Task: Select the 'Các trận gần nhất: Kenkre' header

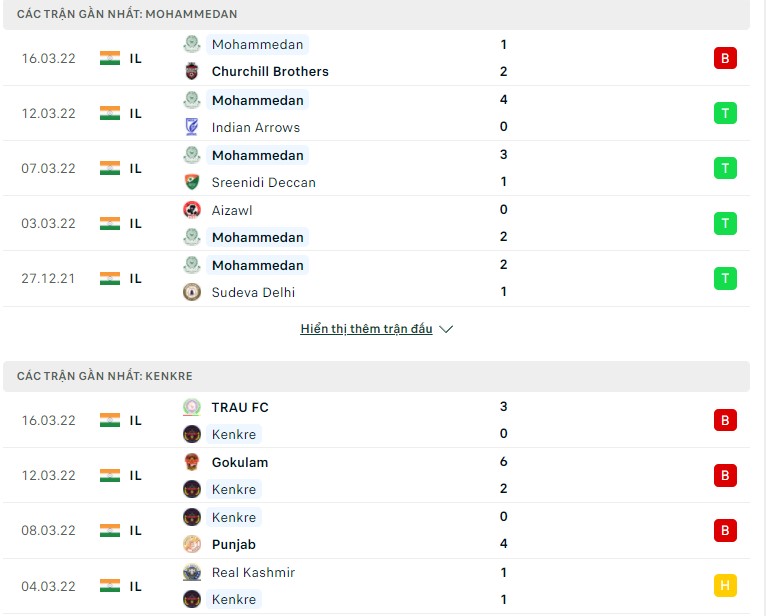Action: pyautogui.click(x=105, y=376)
